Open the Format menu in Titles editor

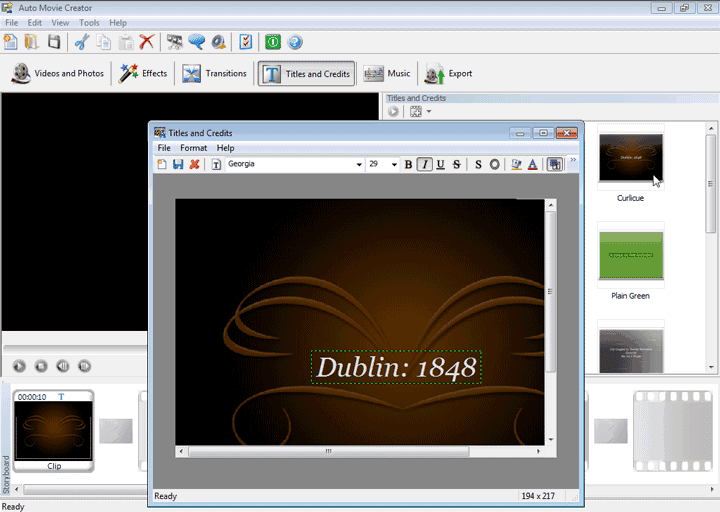pyautogui.click(x=193, y=148)
